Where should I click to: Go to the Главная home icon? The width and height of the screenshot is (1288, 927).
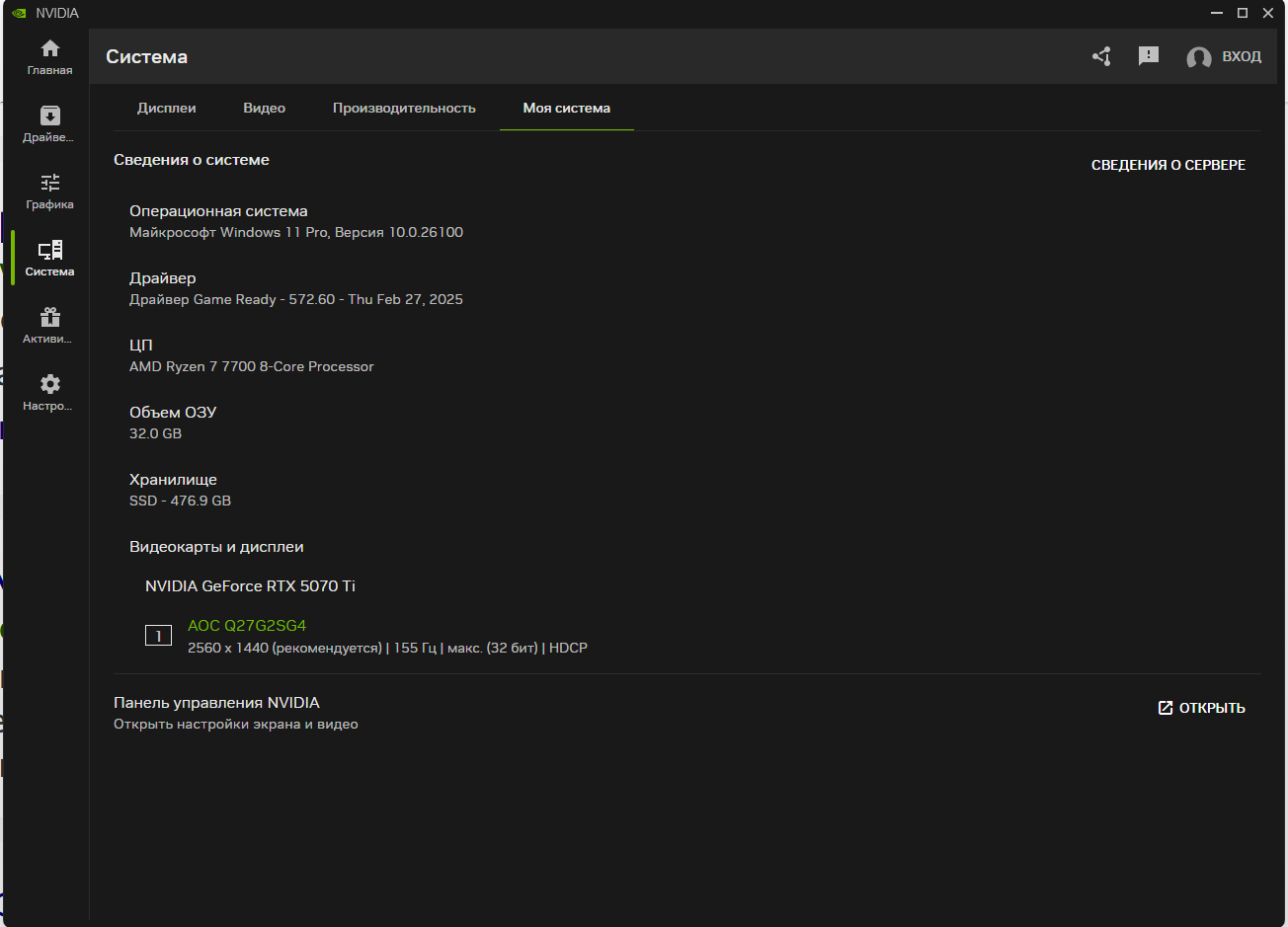tap(50, 48)
